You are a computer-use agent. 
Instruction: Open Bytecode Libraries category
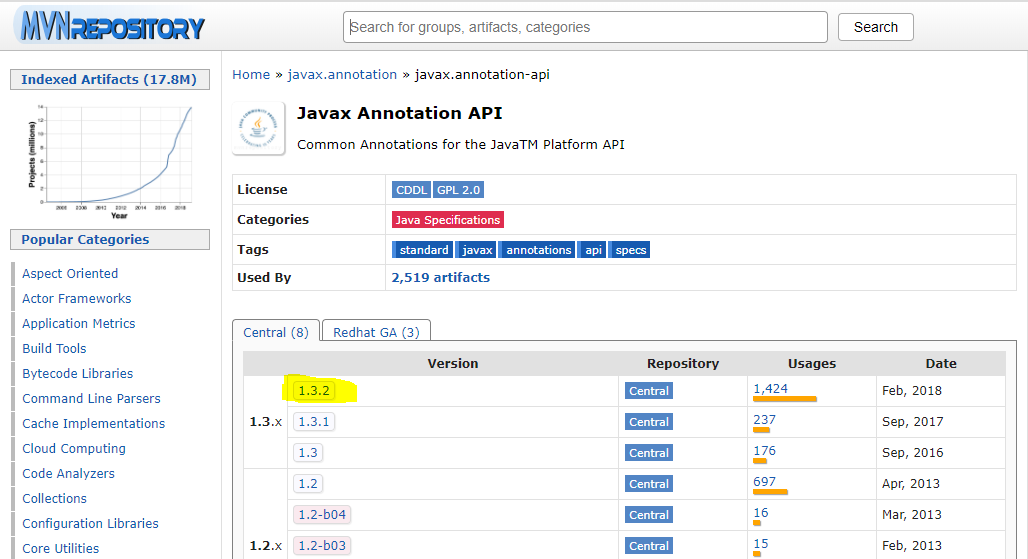77,373
